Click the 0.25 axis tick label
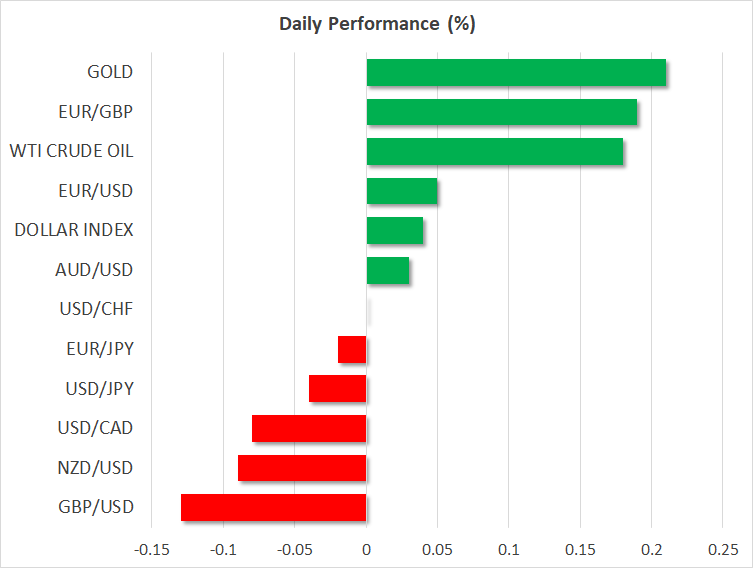Screen dimensions: 753x568 (722, 551)
